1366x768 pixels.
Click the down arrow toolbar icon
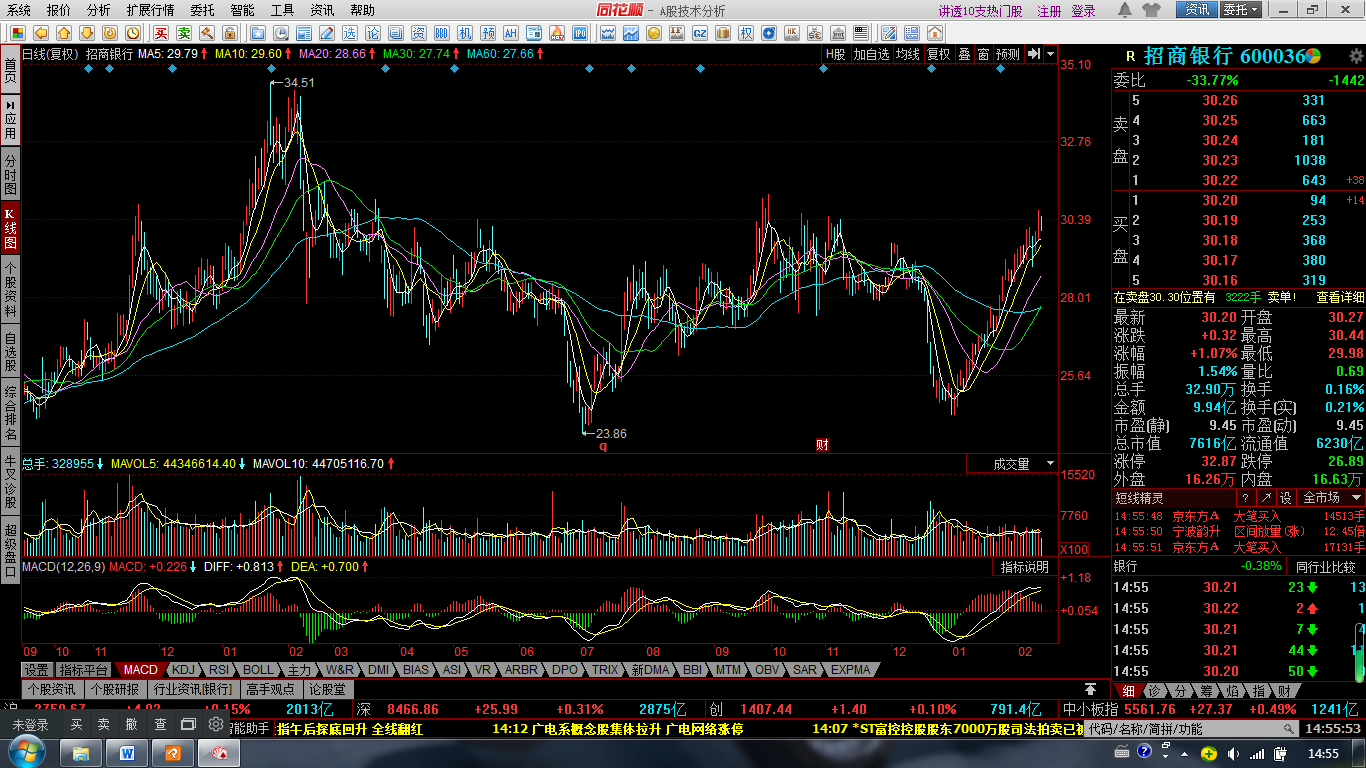(x=87, y=33)
